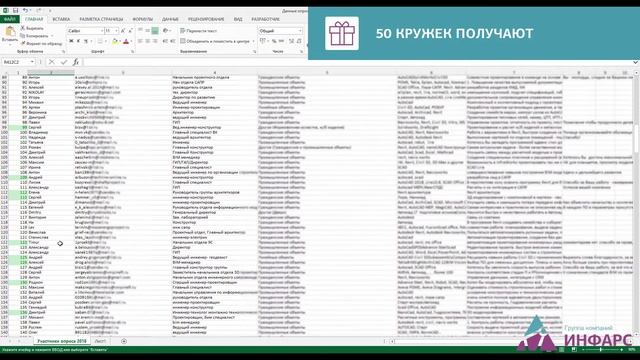Redo the last undone action

click(40, 10)
